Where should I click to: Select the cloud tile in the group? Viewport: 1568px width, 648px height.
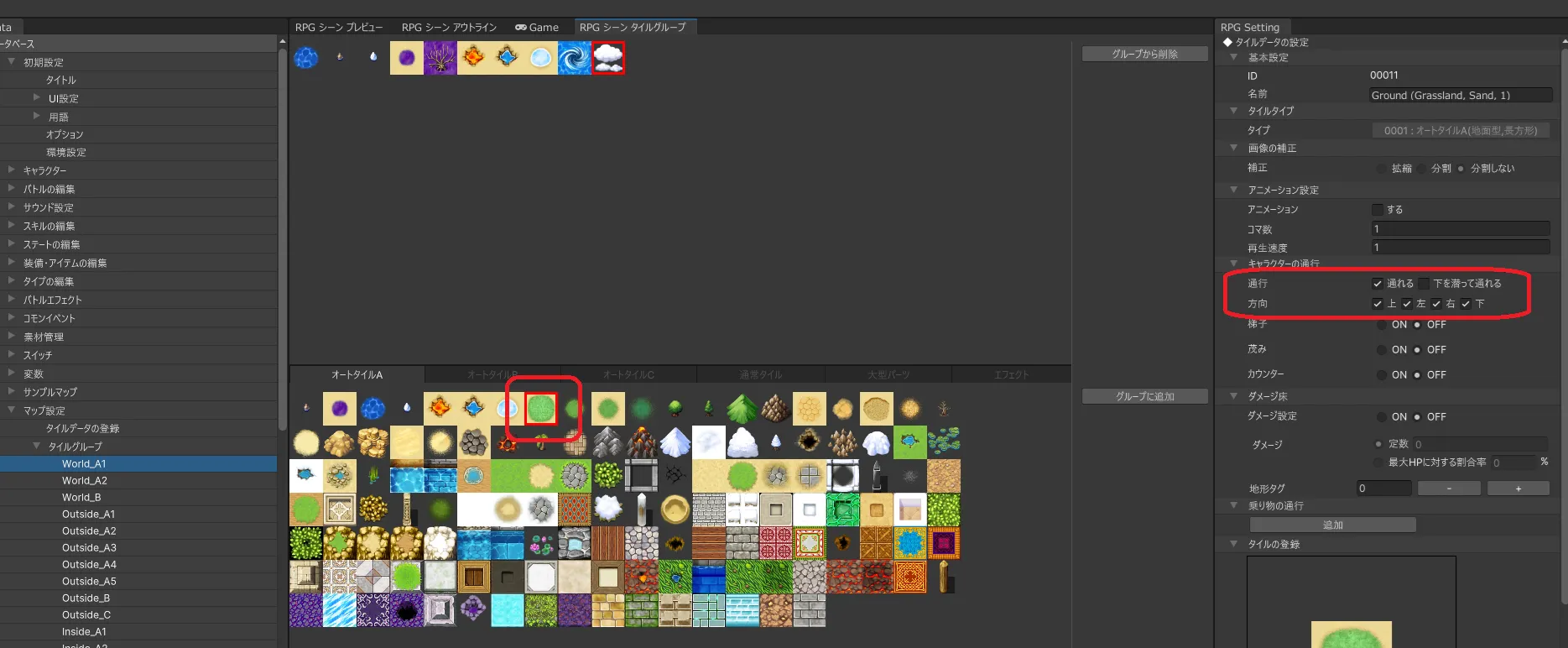pos(608,58)
